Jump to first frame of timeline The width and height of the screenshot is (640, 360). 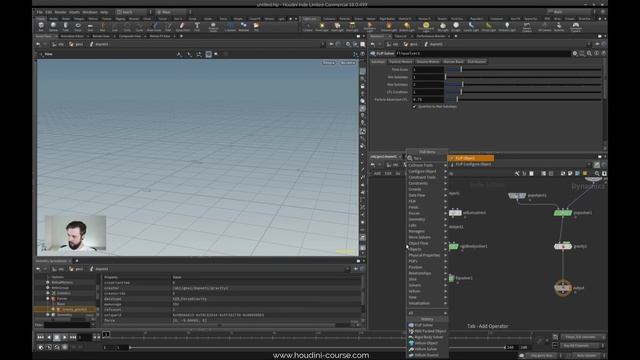[40, 338]
